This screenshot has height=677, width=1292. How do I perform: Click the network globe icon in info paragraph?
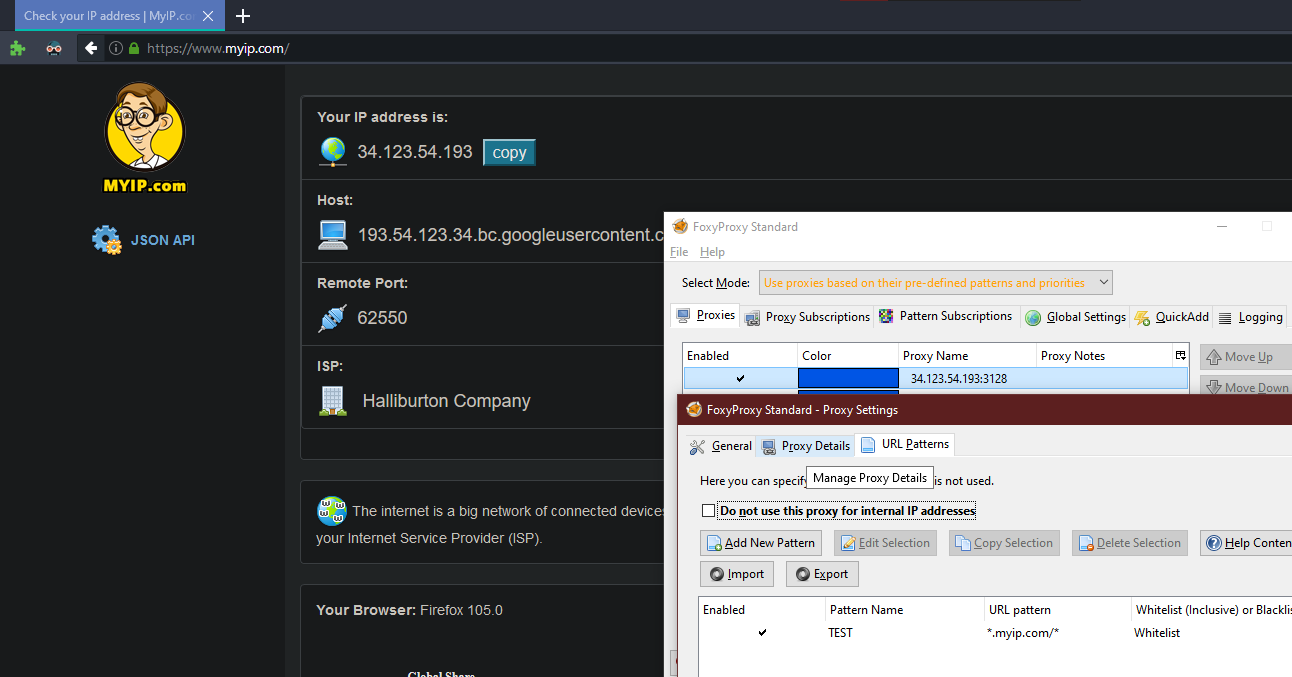pos(332,511)
